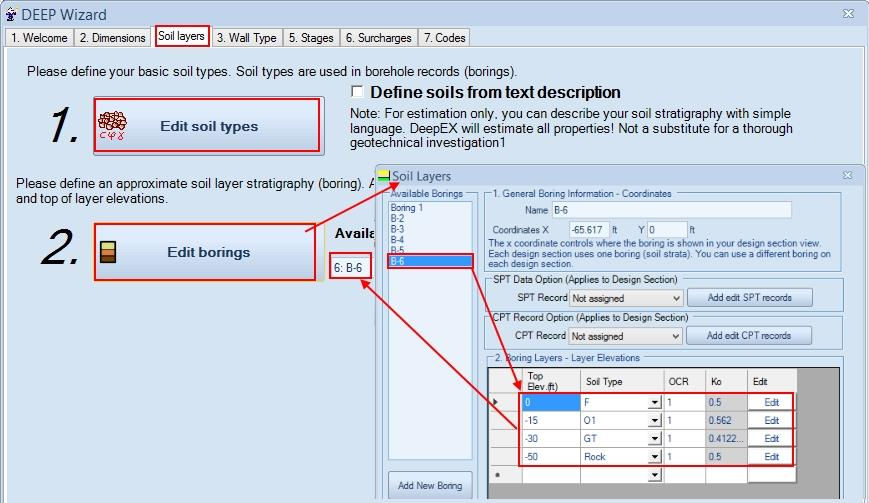Image resolution: width=869 pixels, height=503 pixels.
Task: Open the 1. Welcome tab
Action: pyautogui.click(x=39, y=38)
